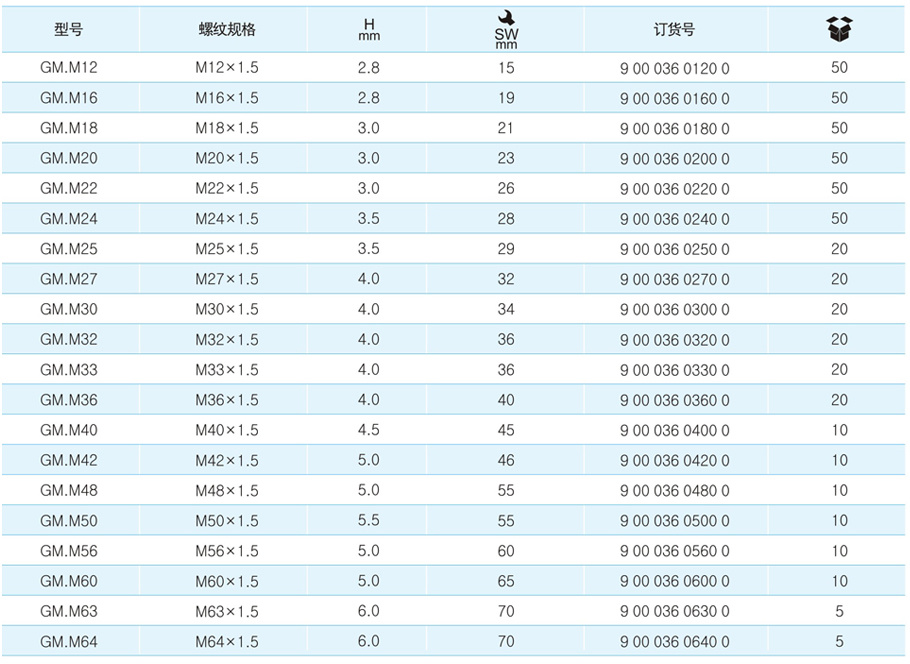Click thread spec M20×1.5
The height and width of the screenshot is (664, 910).
coord(226,158)
